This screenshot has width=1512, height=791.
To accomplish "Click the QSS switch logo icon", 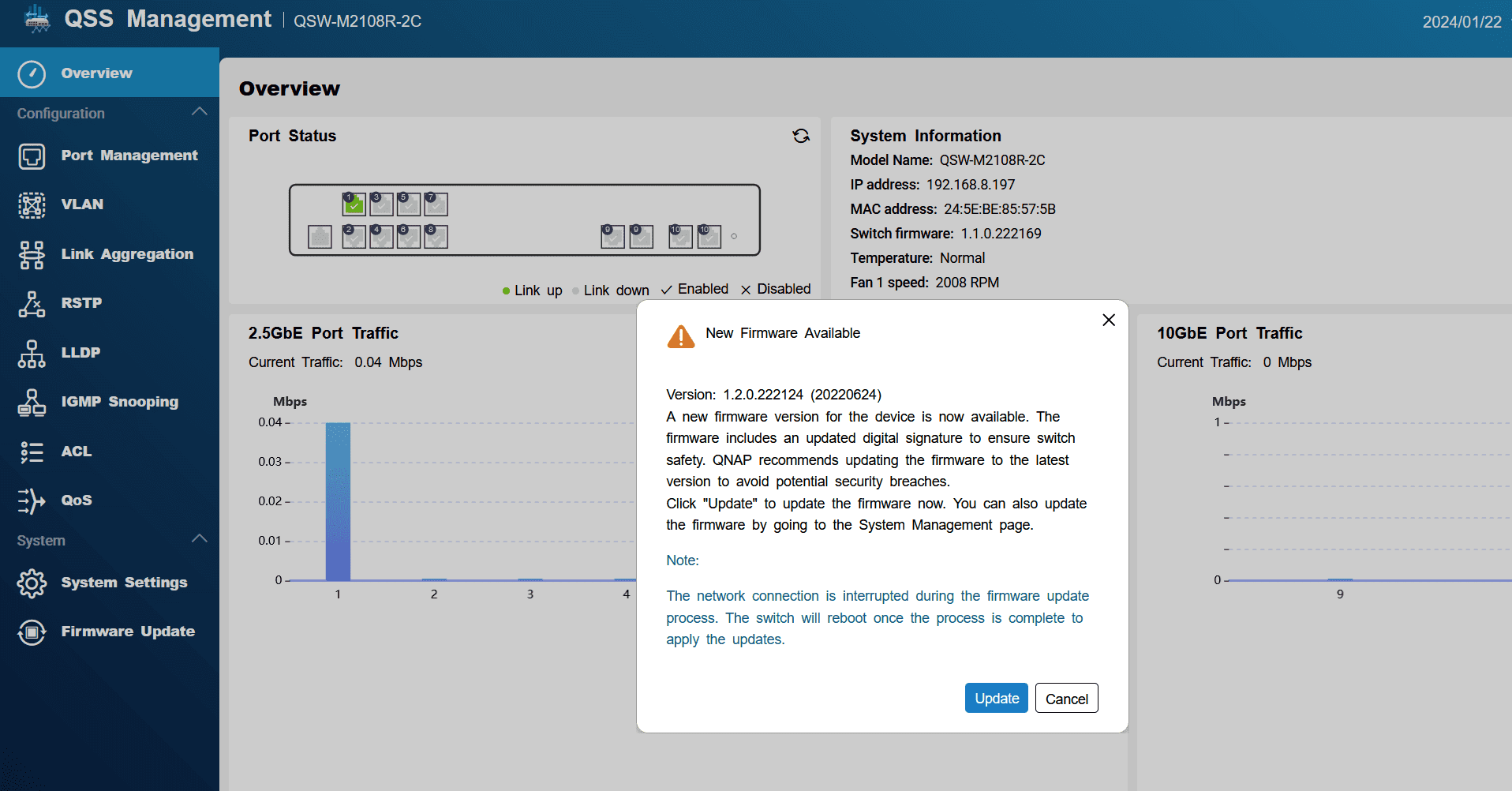I will pos(37,18).
